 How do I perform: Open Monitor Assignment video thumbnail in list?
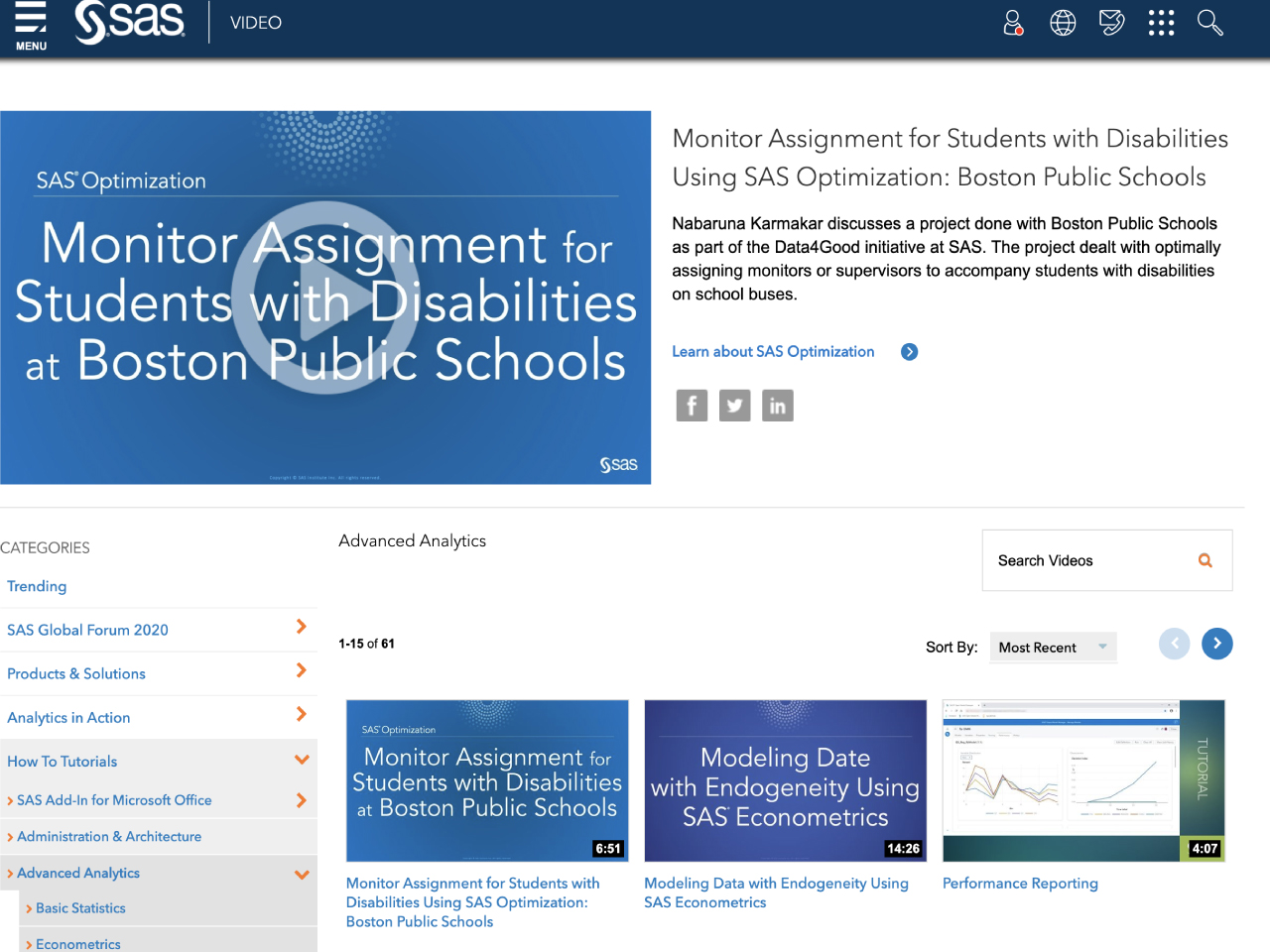487,780
